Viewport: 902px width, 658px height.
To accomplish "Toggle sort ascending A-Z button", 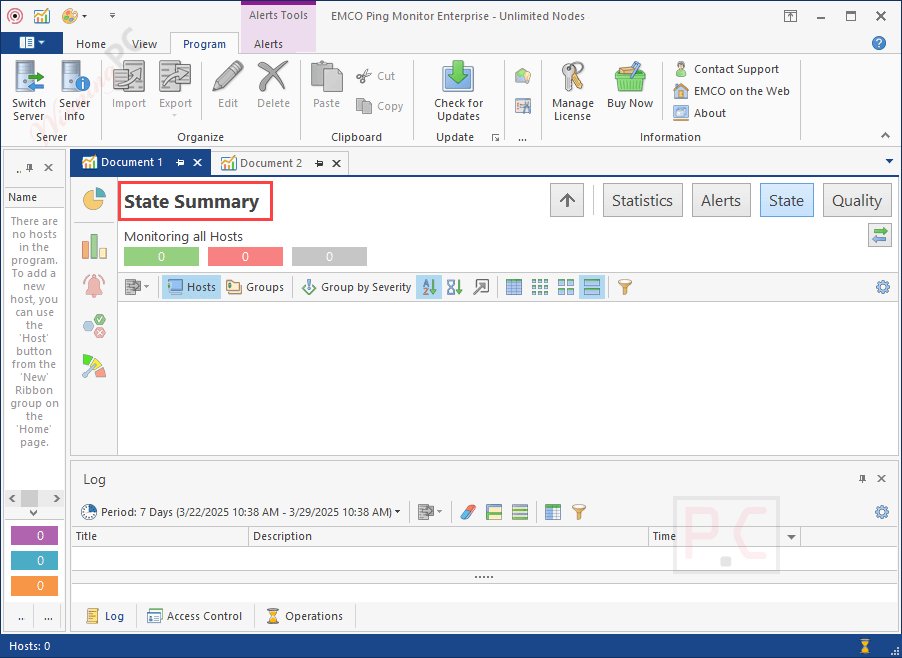I will pyautogui.click(x=429, y=286).
